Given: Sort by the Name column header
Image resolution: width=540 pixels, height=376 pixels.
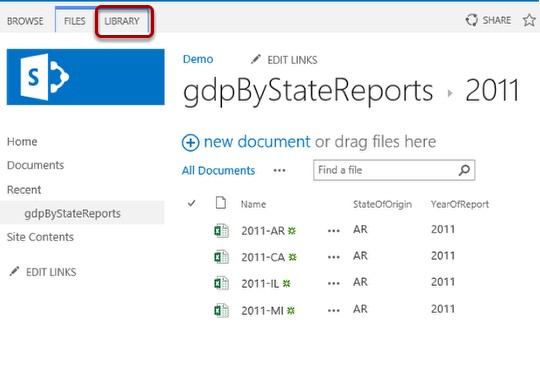Looking at the screenshot, I should click(x=253, y=204).
